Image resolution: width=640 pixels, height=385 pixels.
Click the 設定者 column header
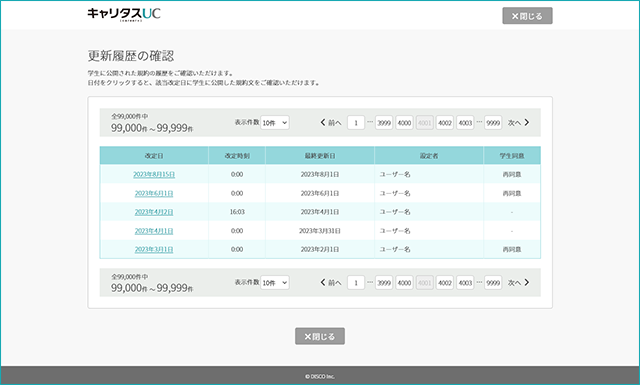tap(429, 156)
